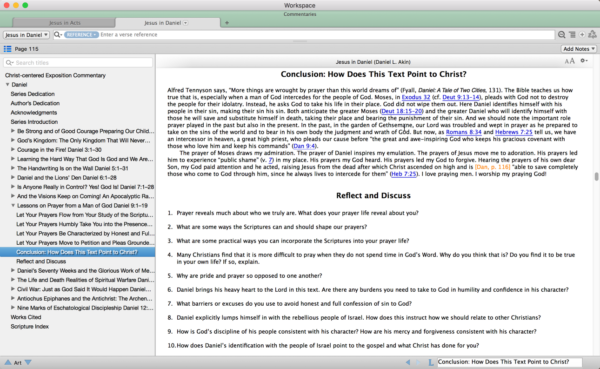Select Let Your Prayers Move to Petition entry

(85, 243)
